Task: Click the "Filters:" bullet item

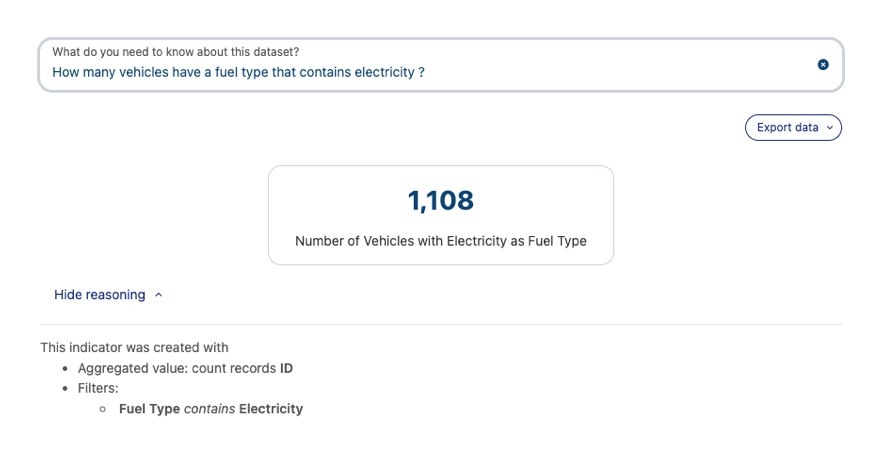Action: pos(98,388)
